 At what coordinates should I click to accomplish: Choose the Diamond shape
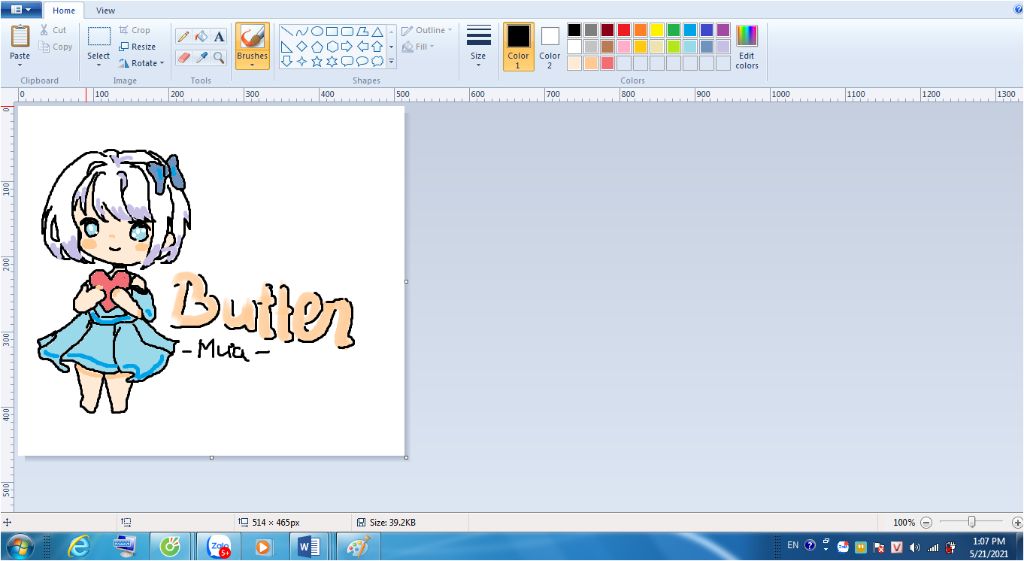click(x=302, y=46)
